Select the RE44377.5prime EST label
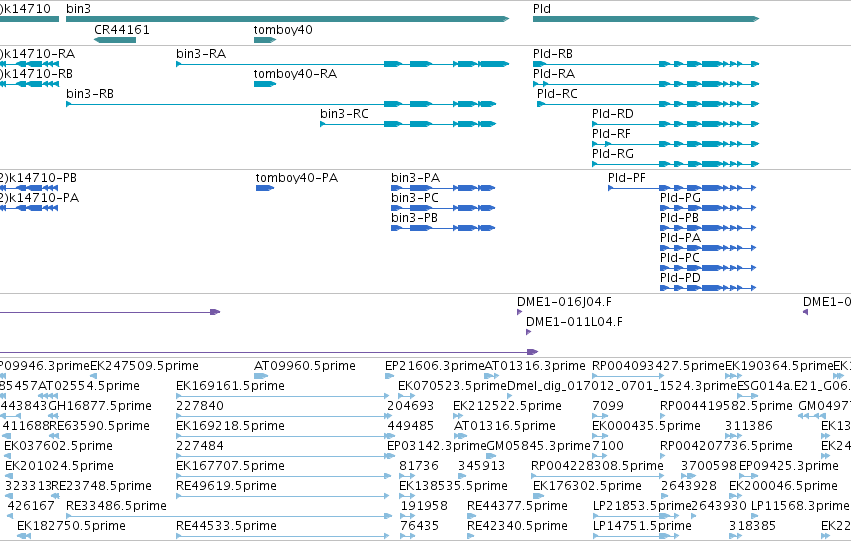The image size is (851, 541). click(517, 507)
